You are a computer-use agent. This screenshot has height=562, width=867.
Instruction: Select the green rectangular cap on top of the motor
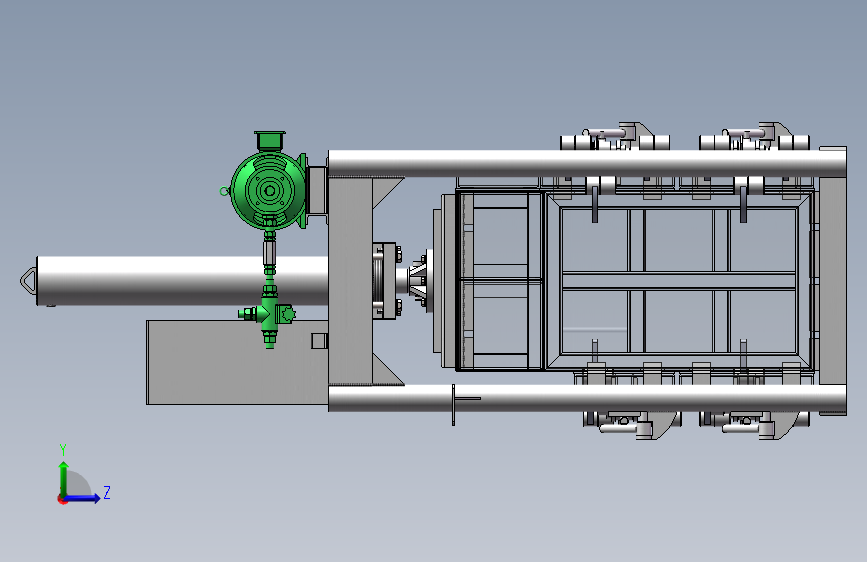point(269,140)
